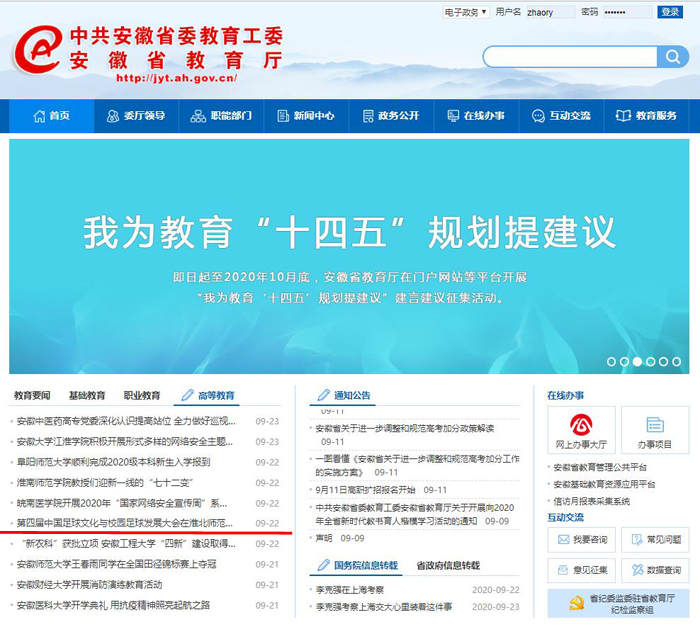700x627 pixels.
Task: Select the first carousel indicator dot
Action: coord(611,361)
